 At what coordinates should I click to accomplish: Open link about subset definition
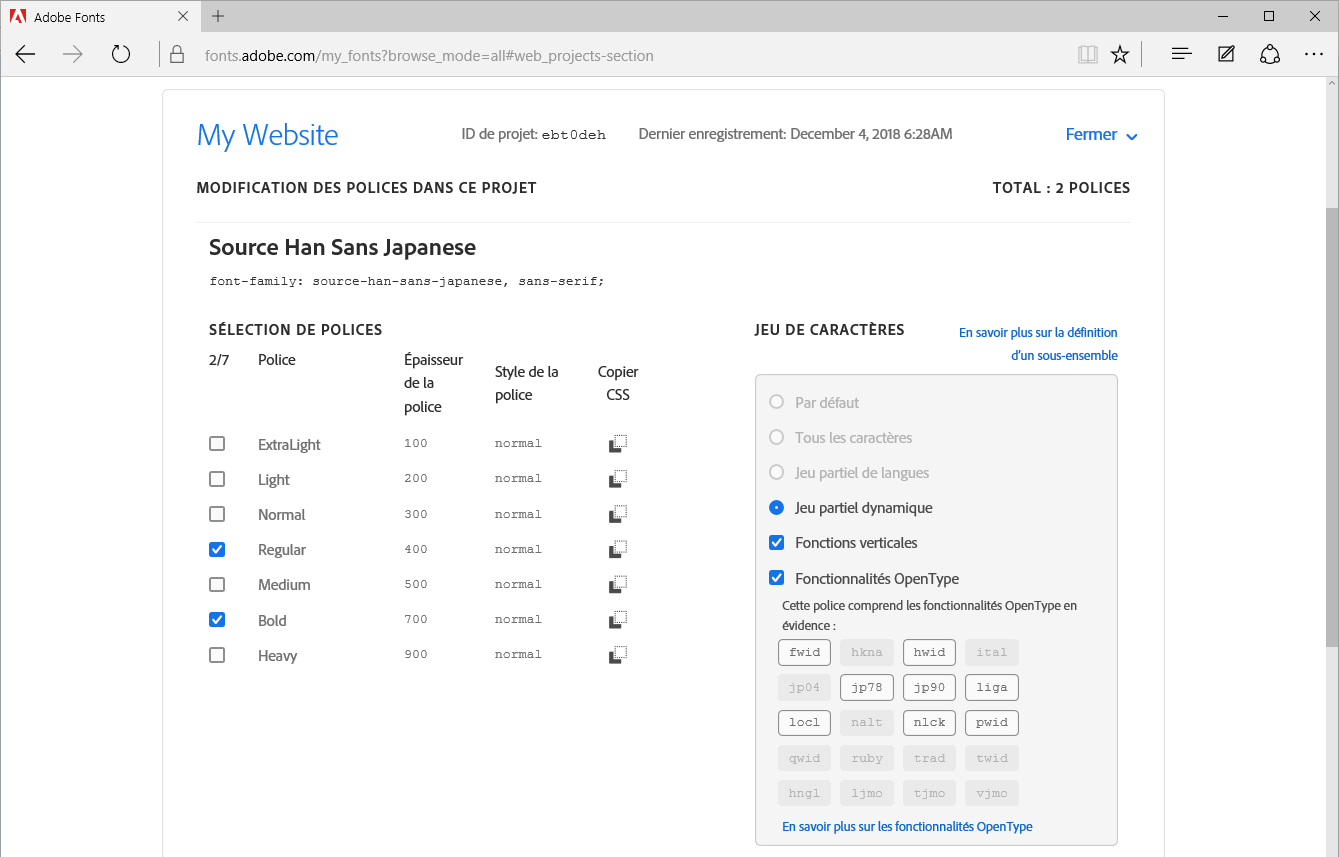point(1038,344)
